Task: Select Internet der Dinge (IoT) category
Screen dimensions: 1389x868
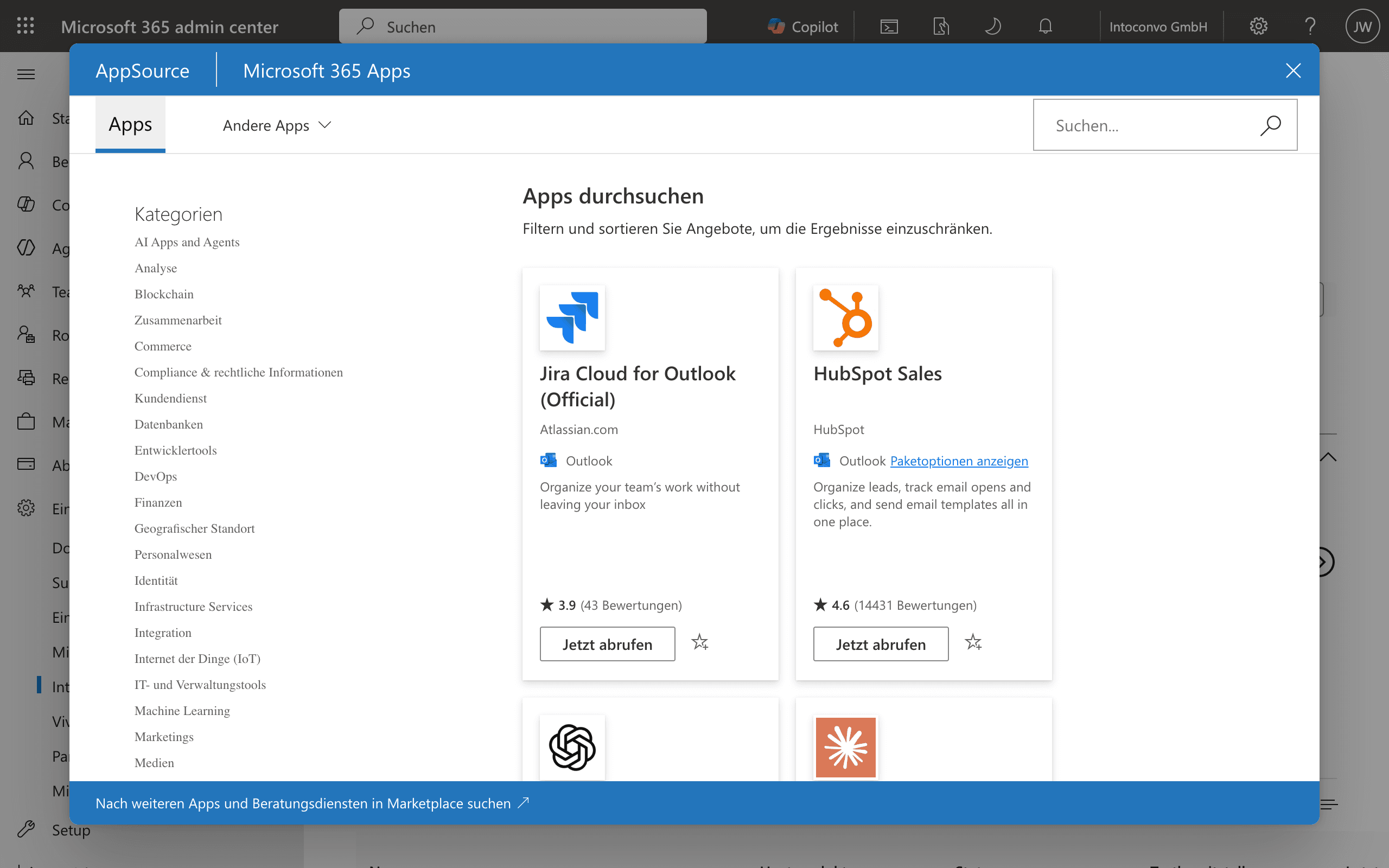Action: 197,659
